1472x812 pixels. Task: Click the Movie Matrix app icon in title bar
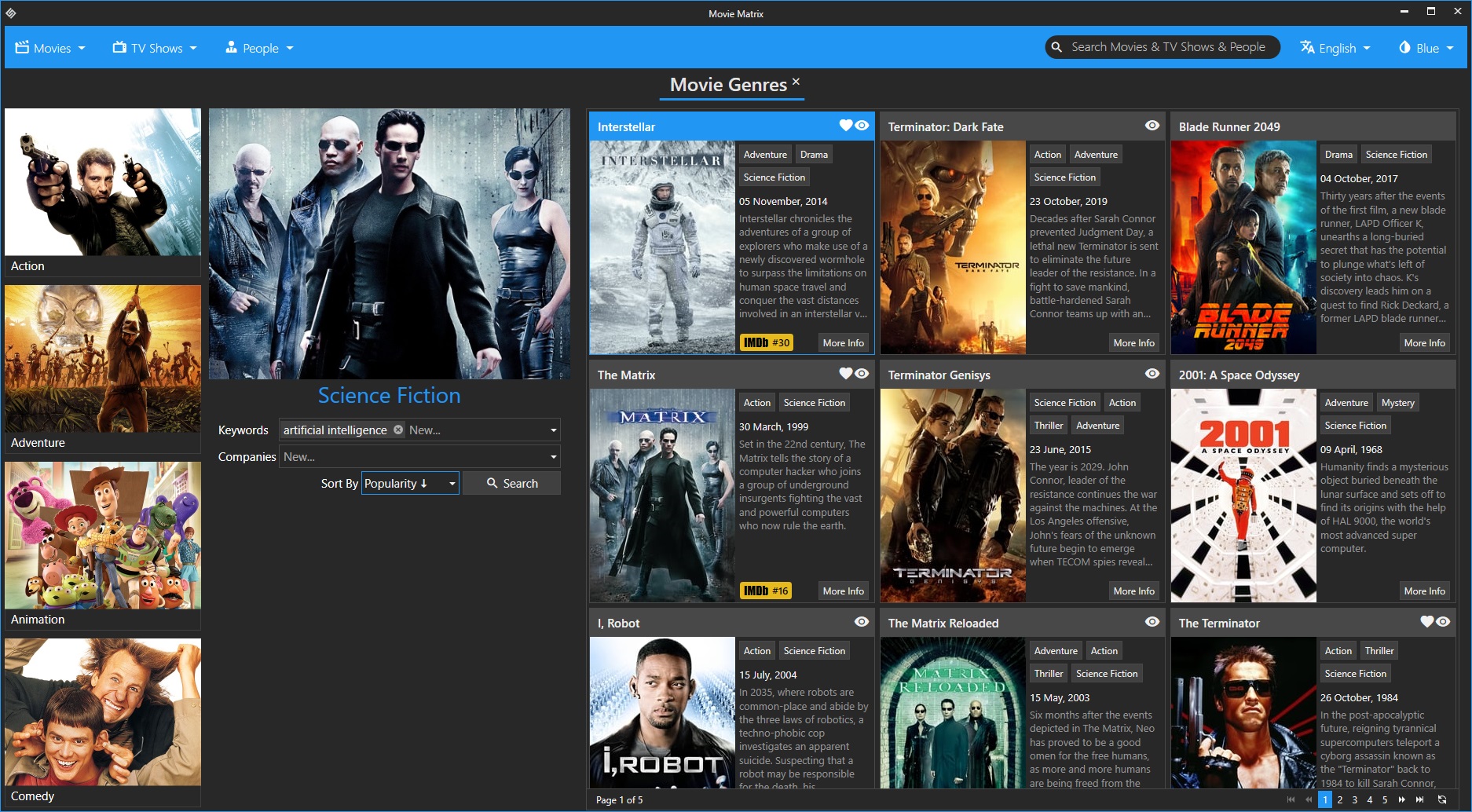coord(11,13)
